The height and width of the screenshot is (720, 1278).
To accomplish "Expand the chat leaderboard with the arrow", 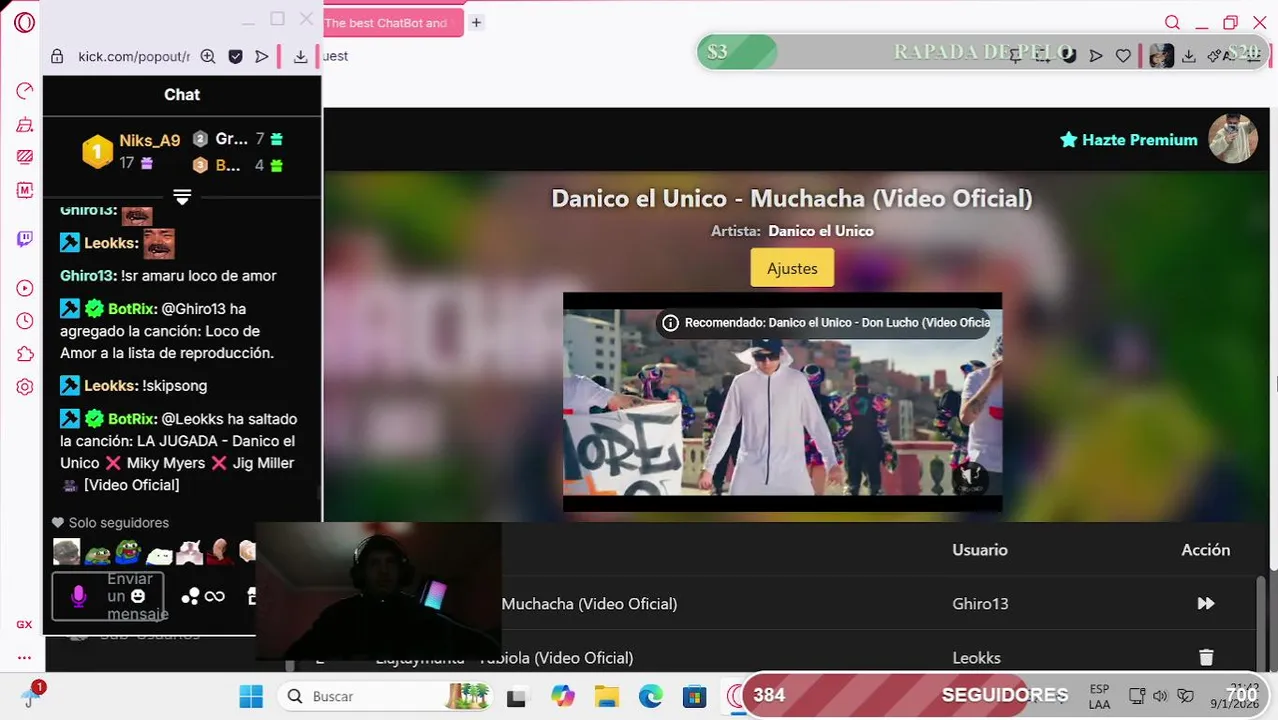I will point(182,197).
